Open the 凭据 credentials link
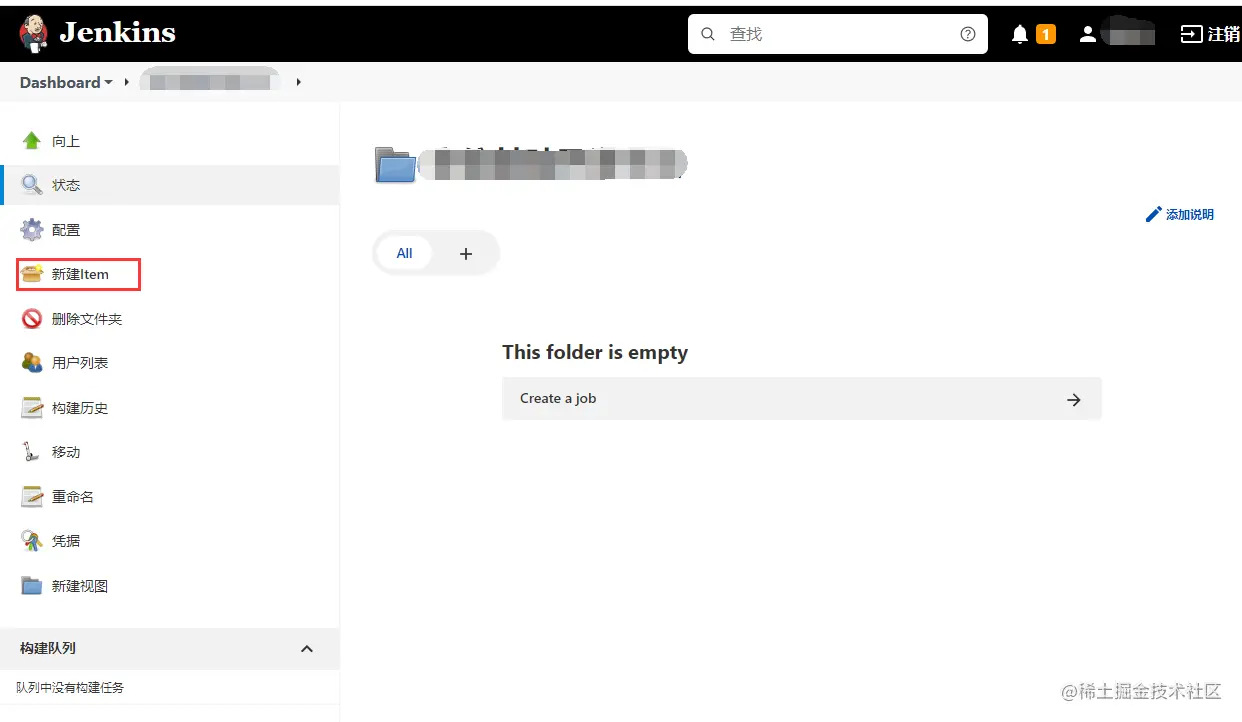 (x=66, y=541)
